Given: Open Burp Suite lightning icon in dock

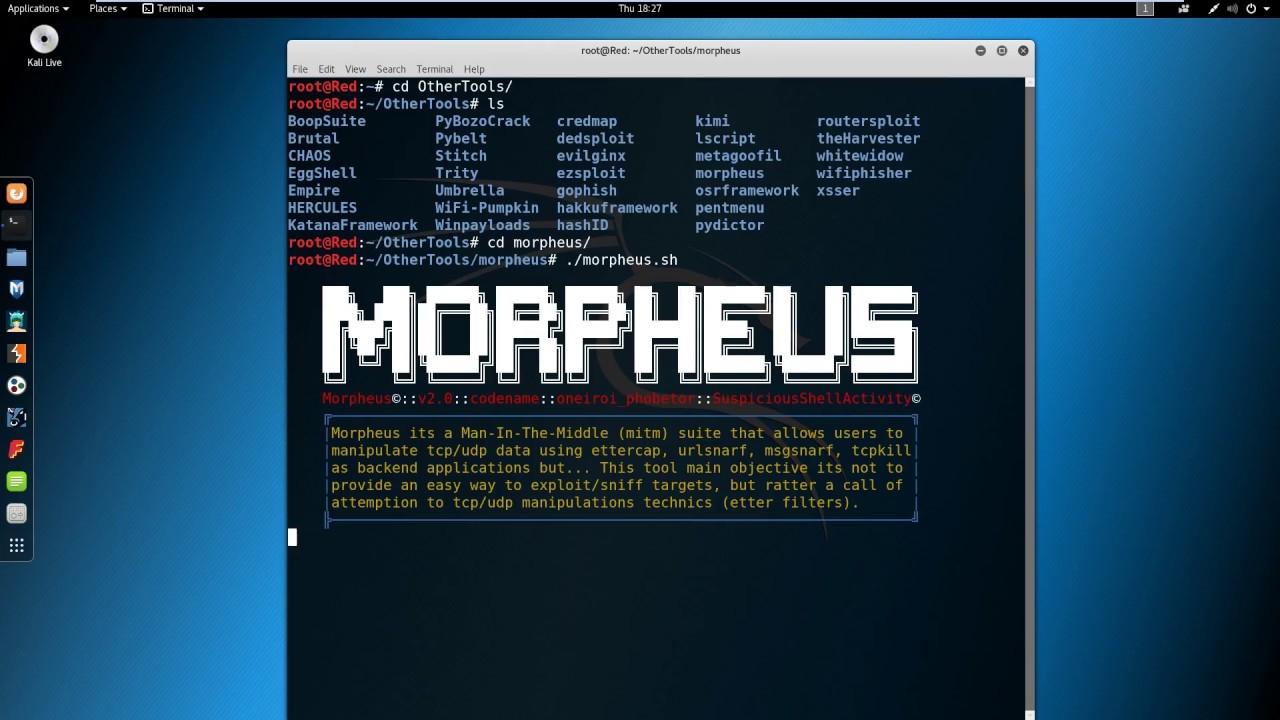Looking at the screenshot, I should 16,353.
